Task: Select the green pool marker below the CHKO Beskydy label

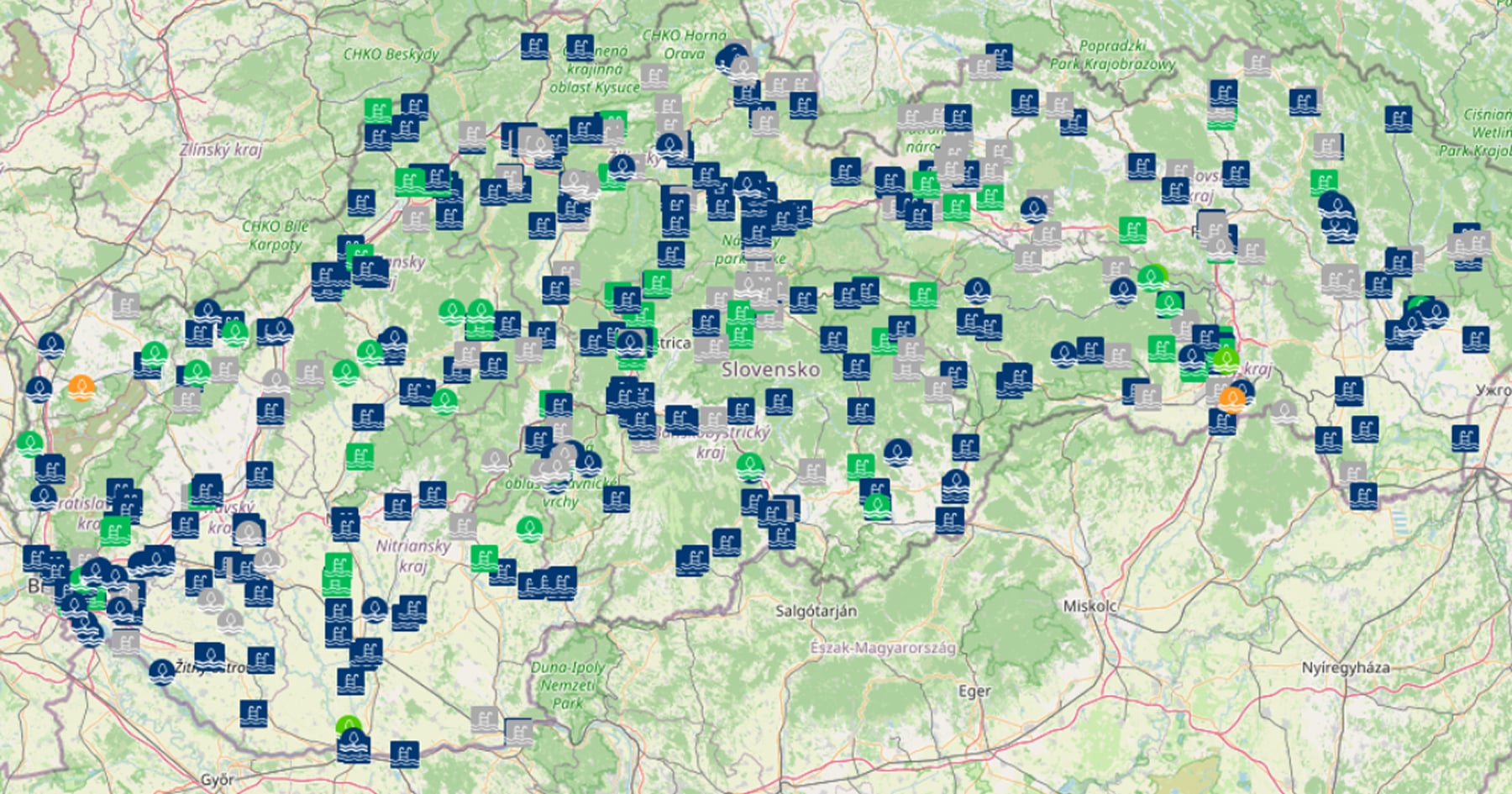Action: click(378, 111)
